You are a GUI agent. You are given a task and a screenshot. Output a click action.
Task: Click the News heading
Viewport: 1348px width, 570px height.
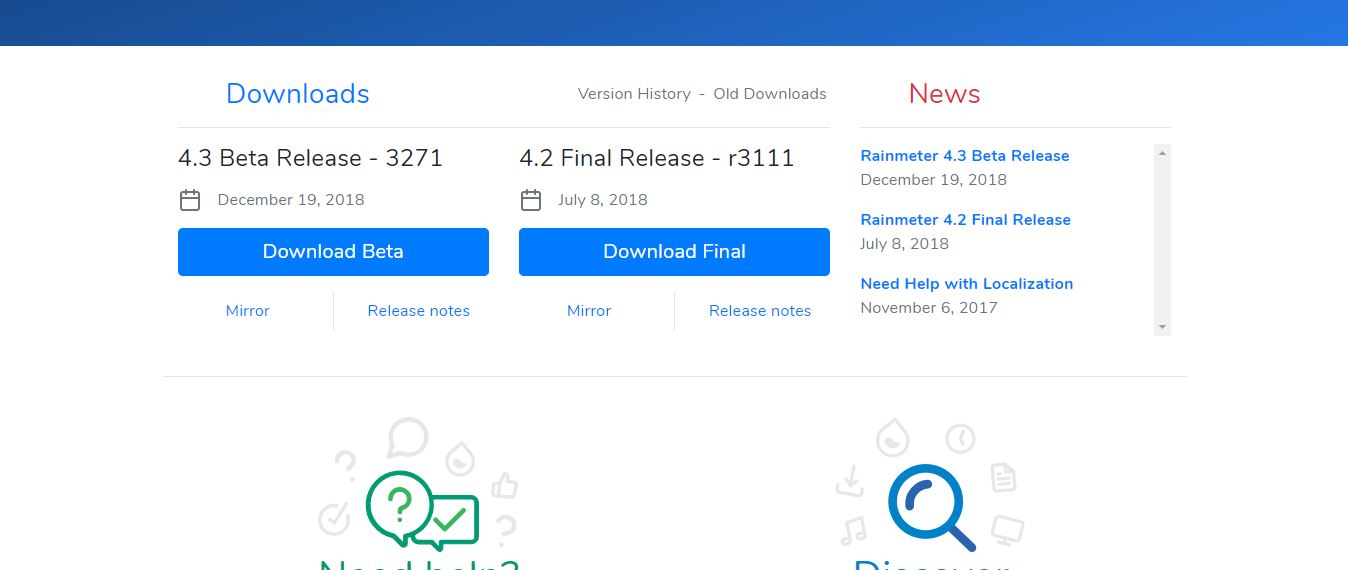(x=944, y=94)
